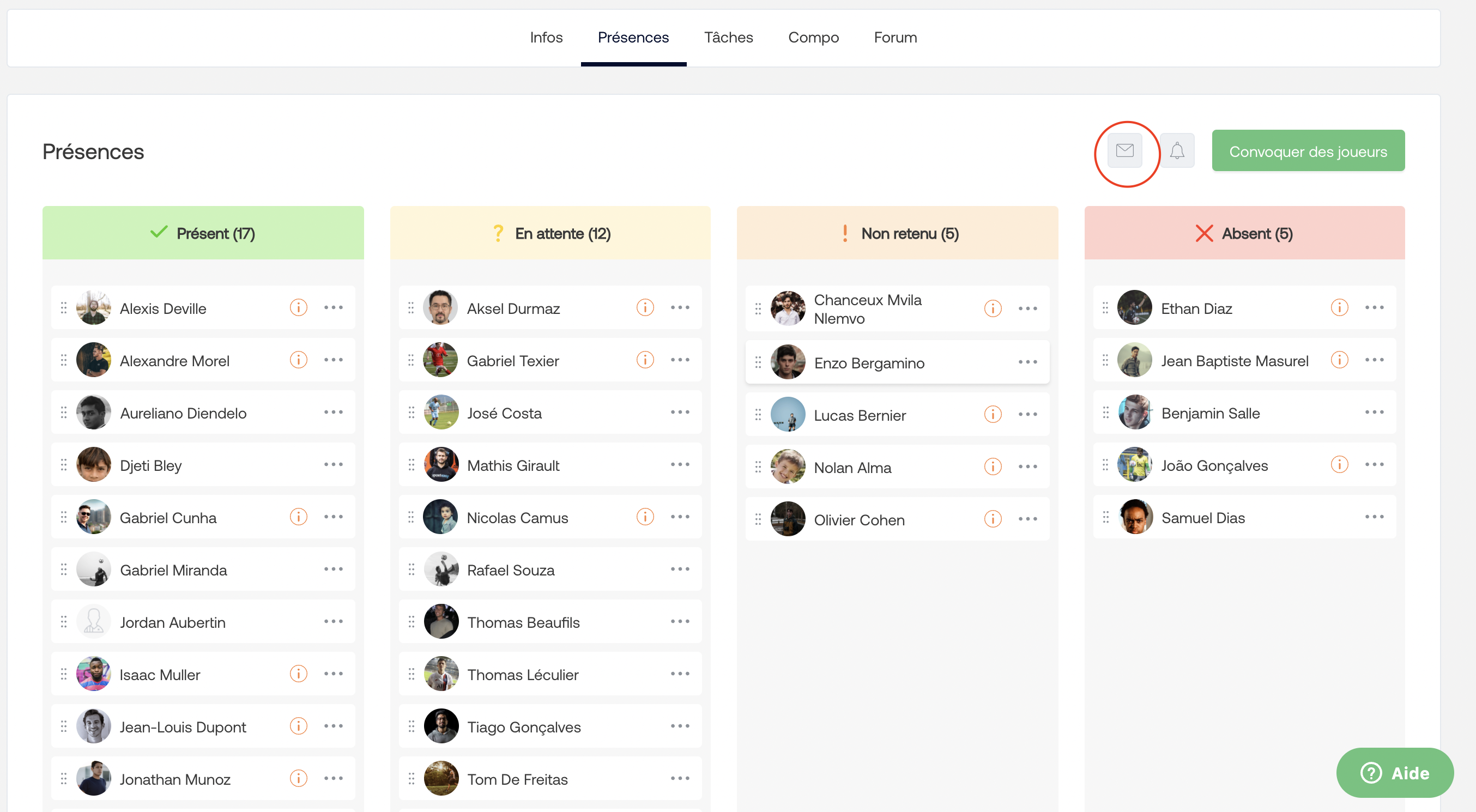
Task: Click the name Mathis Girault
Action: (513, 465)
